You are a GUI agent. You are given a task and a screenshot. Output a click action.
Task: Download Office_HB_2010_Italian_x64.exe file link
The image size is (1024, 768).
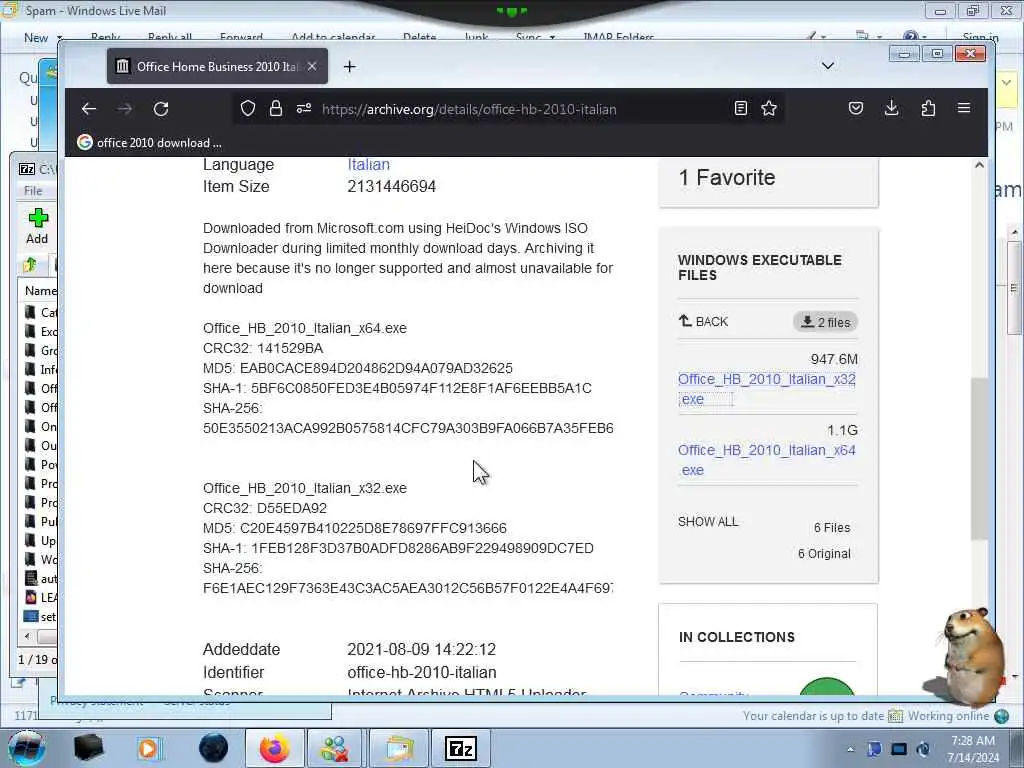click(x=767, y=460)
